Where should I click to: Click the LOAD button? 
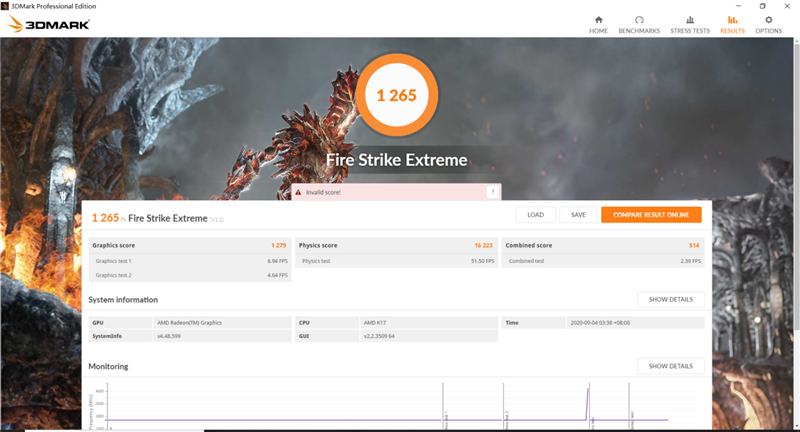[535, 215]
